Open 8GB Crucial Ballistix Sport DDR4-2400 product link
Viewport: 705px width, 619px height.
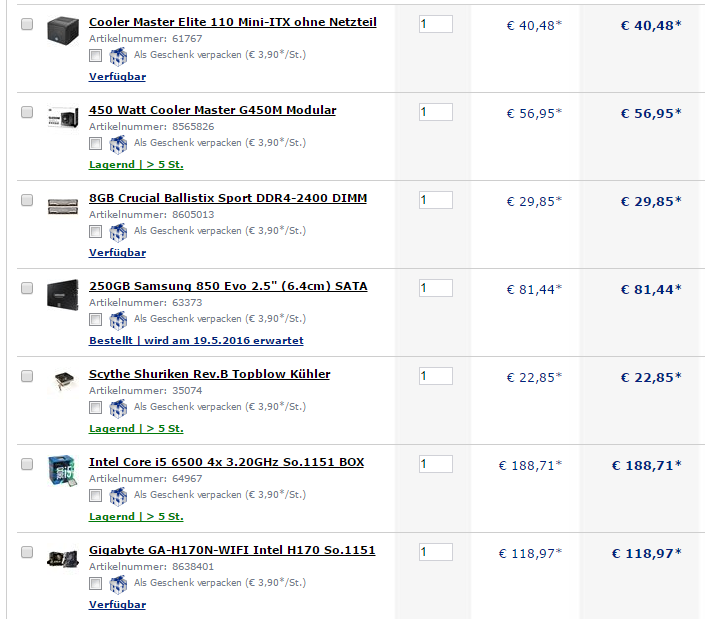[x=228, y=198]
